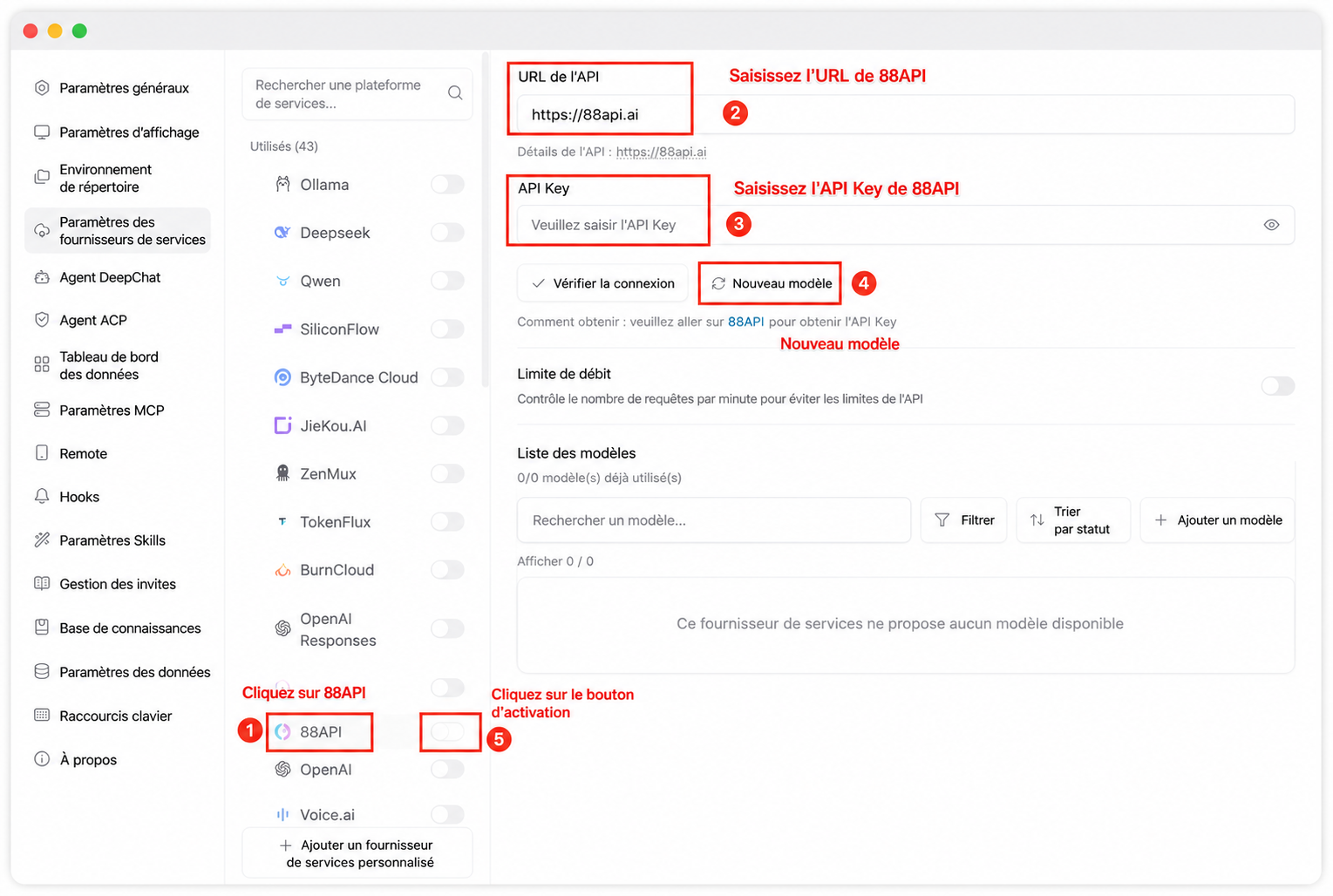Activate the 88API provider toggle
Screen dimensions: 1333x896
[448, 731]
